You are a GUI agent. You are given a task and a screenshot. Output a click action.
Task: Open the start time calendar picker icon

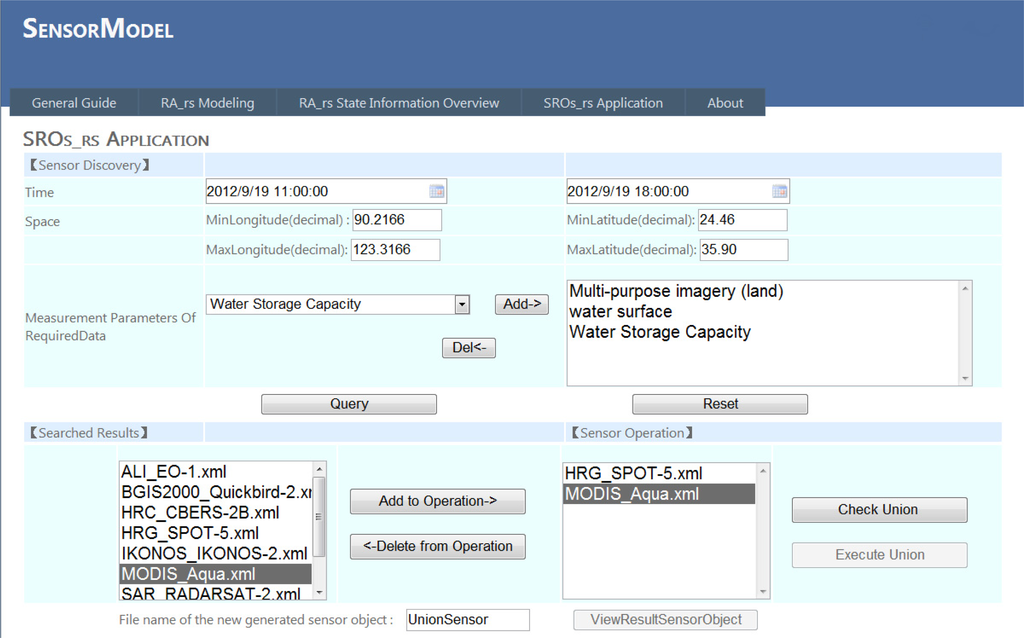point(437,192)
